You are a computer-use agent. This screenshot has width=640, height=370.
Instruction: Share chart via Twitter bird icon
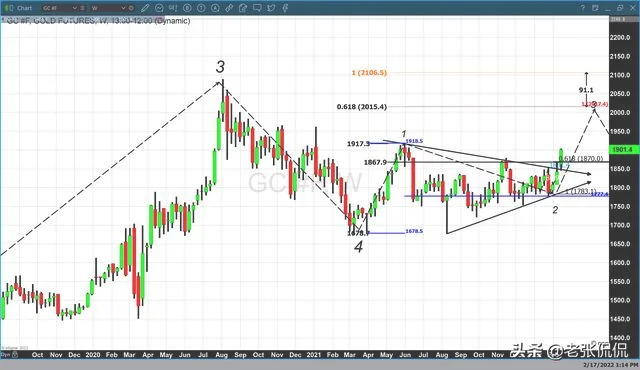tap(271, 8)
